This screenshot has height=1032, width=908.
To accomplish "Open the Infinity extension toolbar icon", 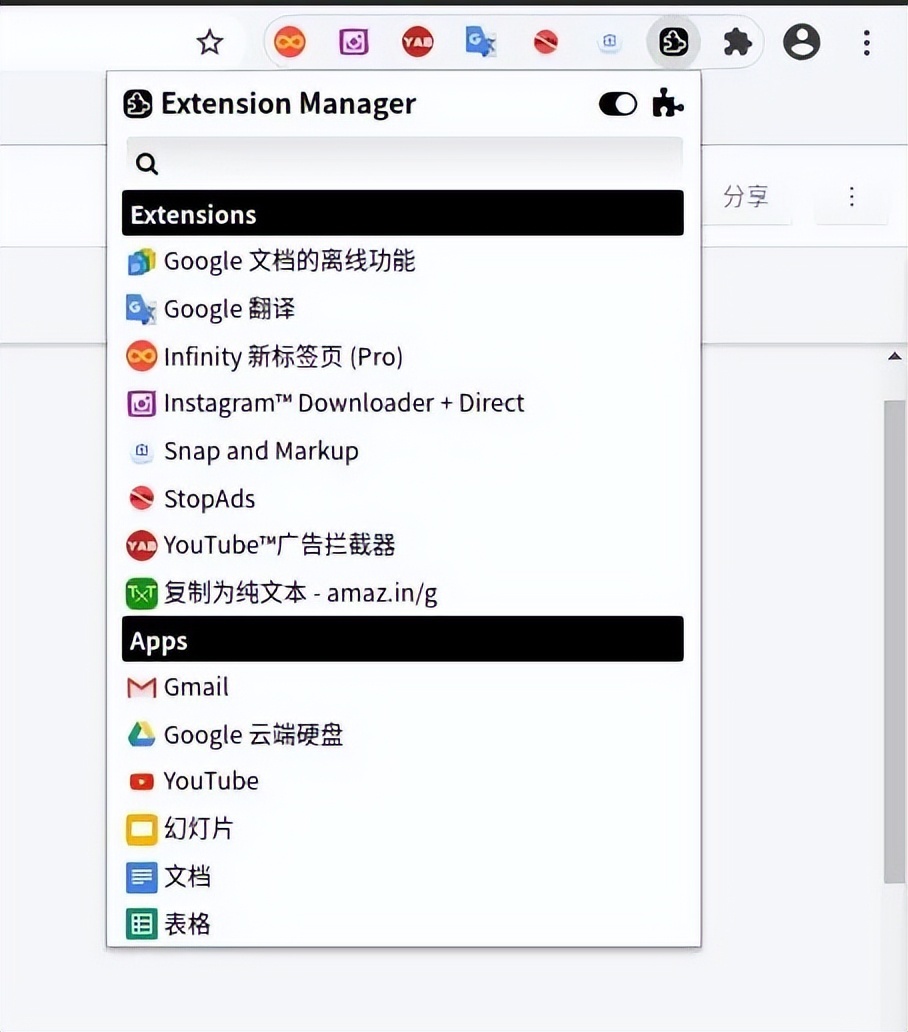I will (x=290, y=42).
